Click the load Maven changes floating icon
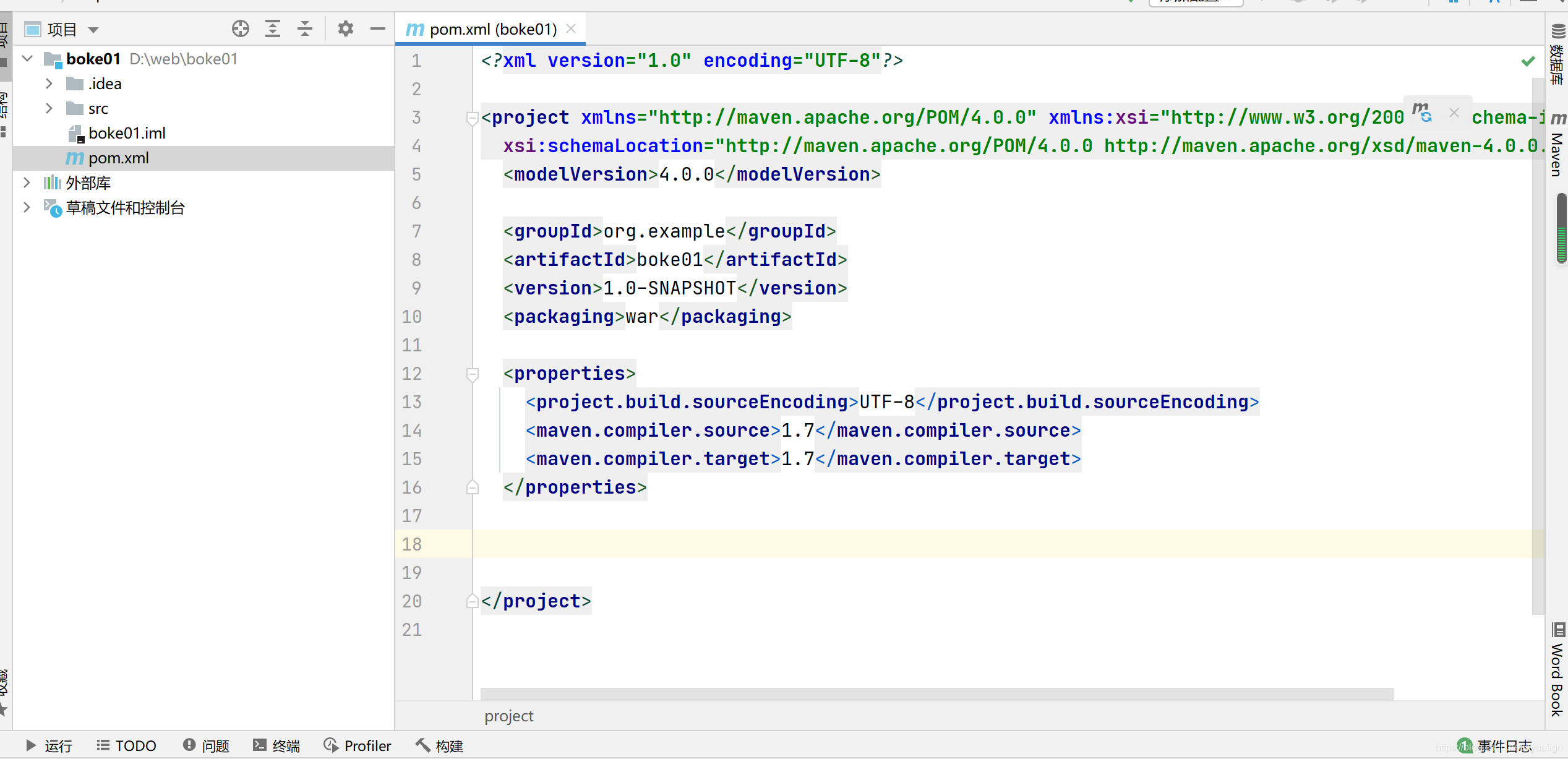Screen dimensions: 1568x759 tap(1422, 112)
